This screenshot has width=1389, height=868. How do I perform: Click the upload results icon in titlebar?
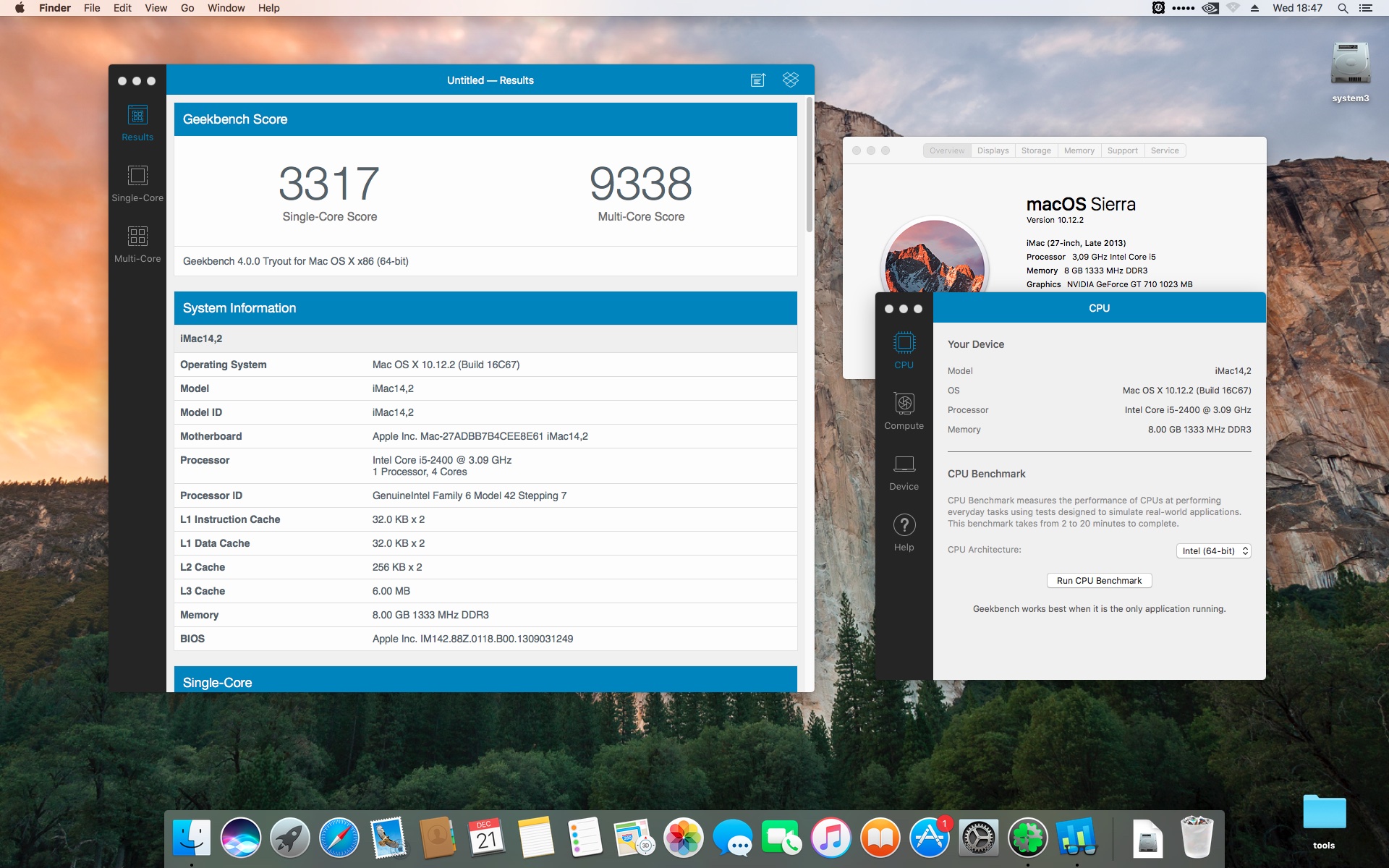point(757,80)
